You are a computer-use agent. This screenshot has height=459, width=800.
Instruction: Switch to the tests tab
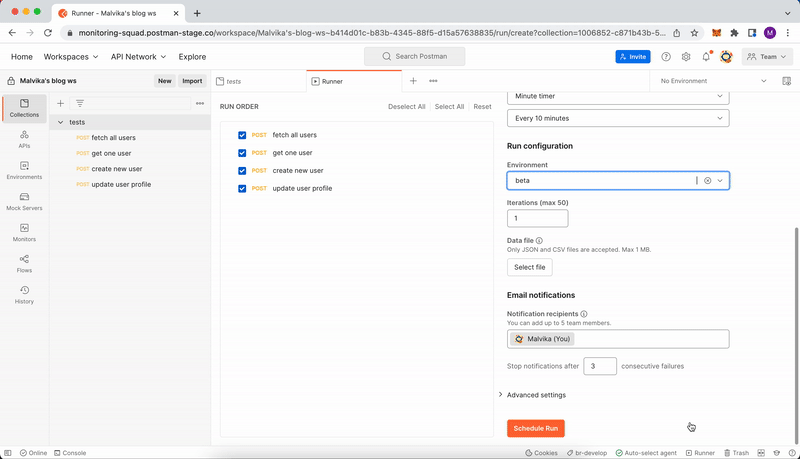(258, 81)
